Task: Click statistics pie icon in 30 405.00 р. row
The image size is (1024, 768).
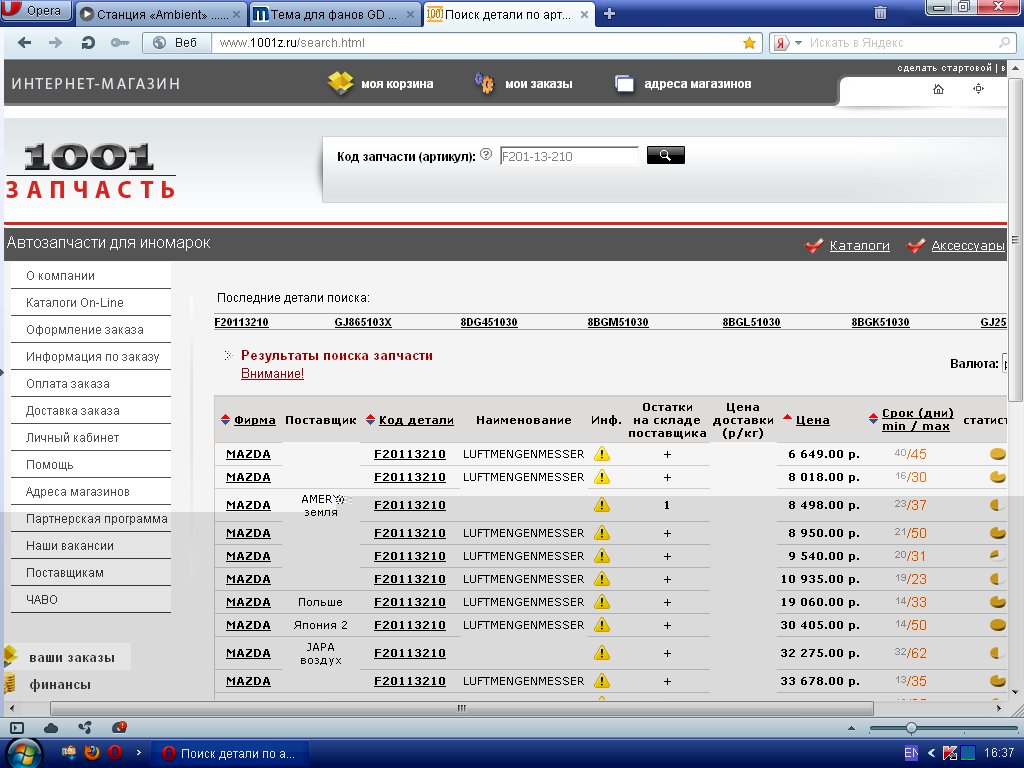Action: (x=997, y=625)
